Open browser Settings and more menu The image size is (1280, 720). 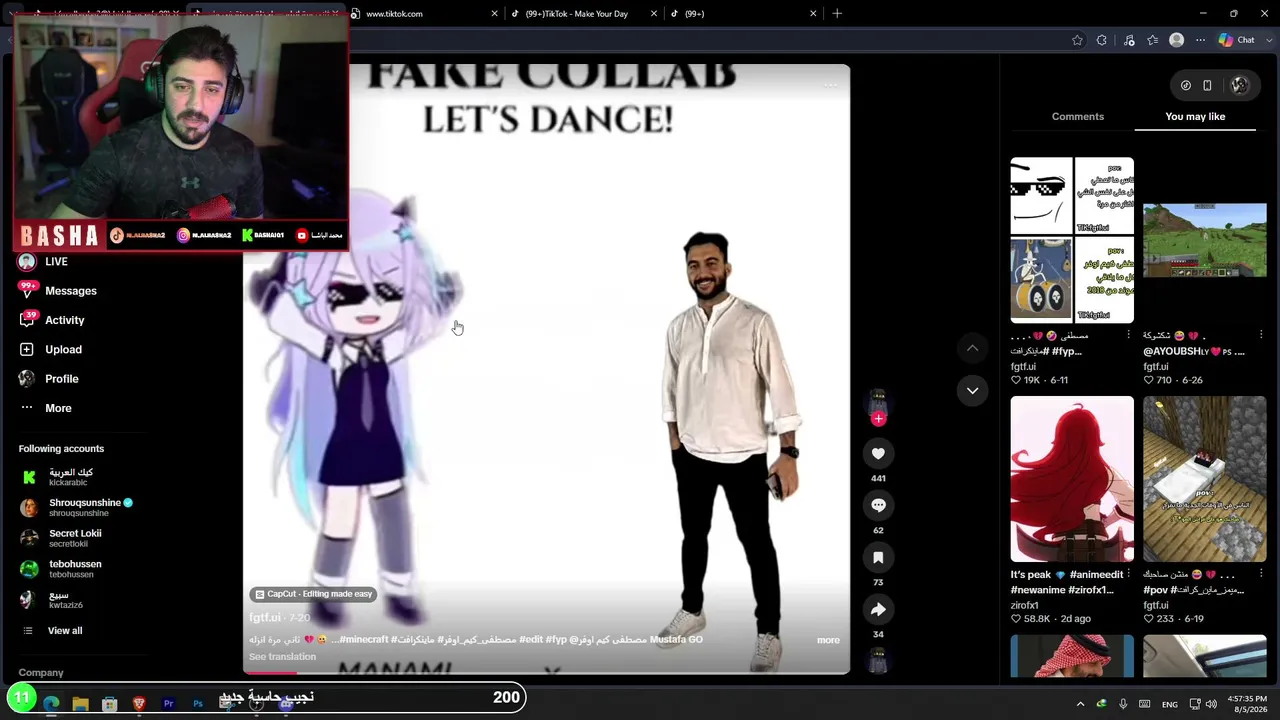(1200, 40)
